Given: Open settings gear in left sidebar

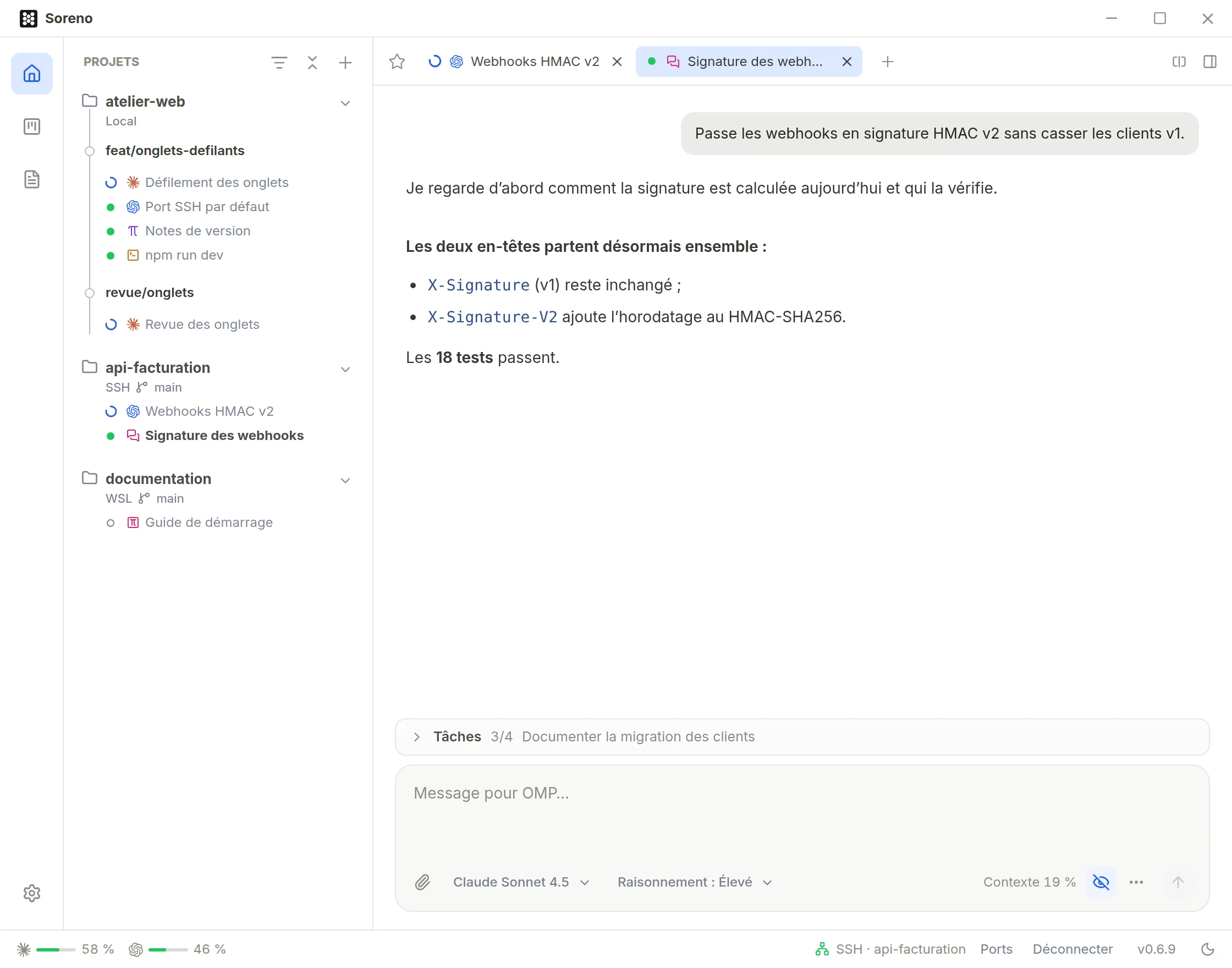Looking at the screenshot, I should click(32, 893).
